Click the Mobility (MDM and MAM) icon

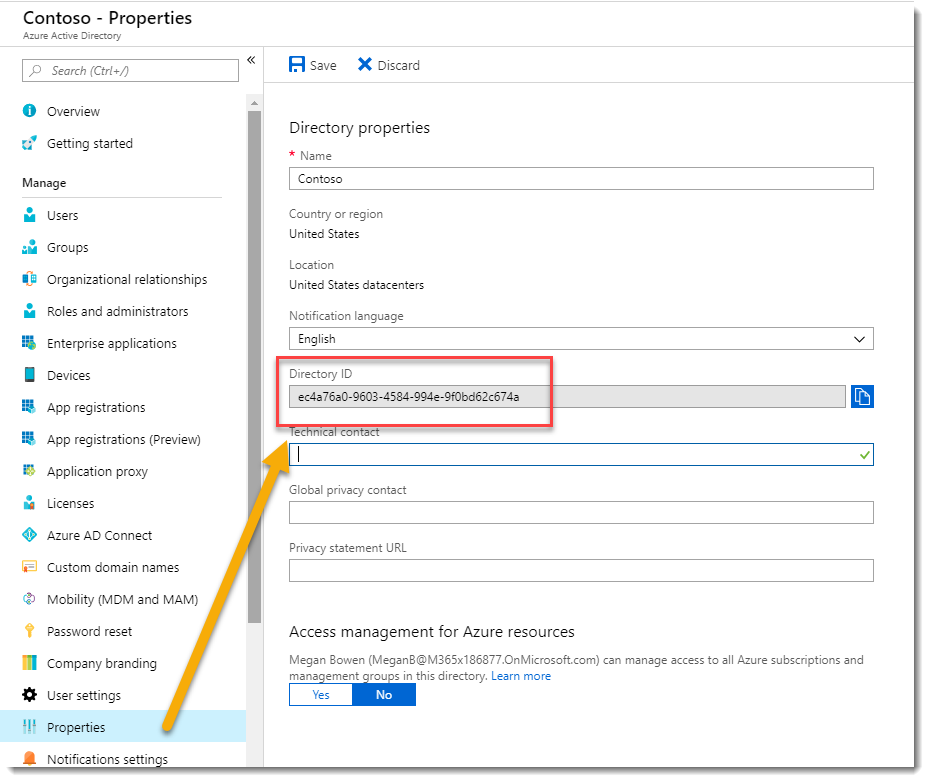point(29,599)
